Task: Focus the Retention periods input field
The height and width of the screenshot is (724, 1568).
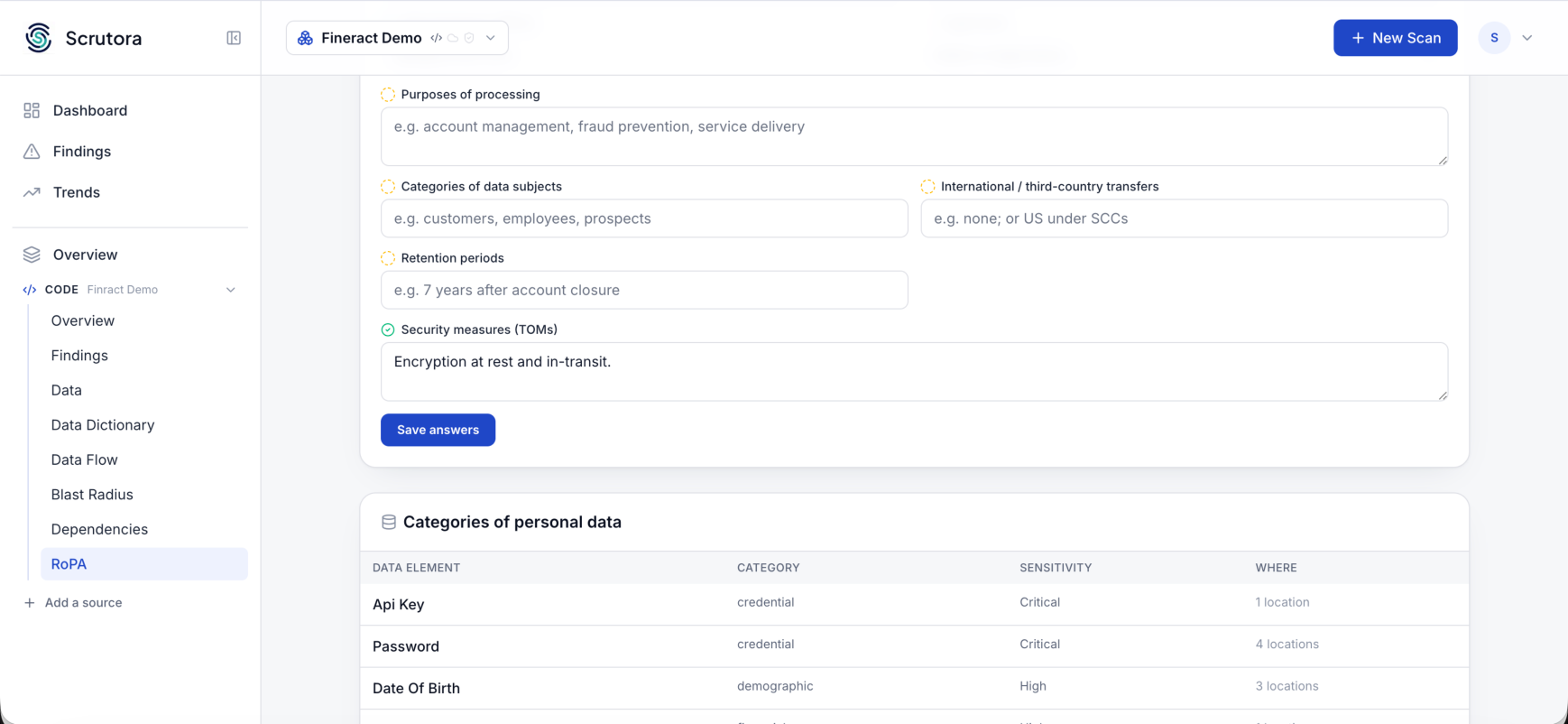Action: (x=644, y=290)
